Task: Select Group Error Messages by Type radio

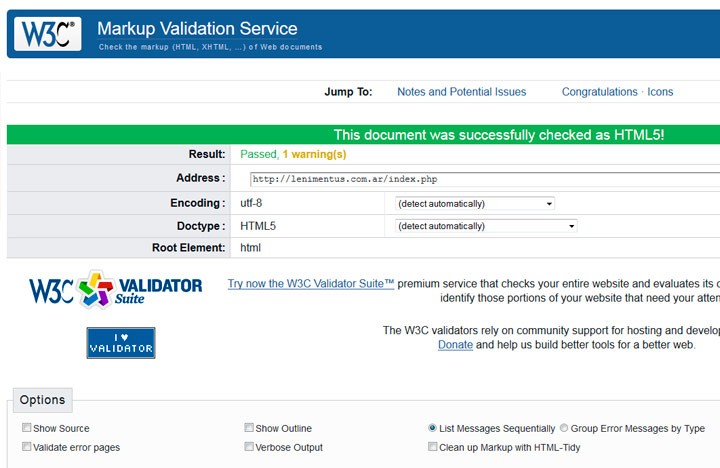Action: (564, 428)
